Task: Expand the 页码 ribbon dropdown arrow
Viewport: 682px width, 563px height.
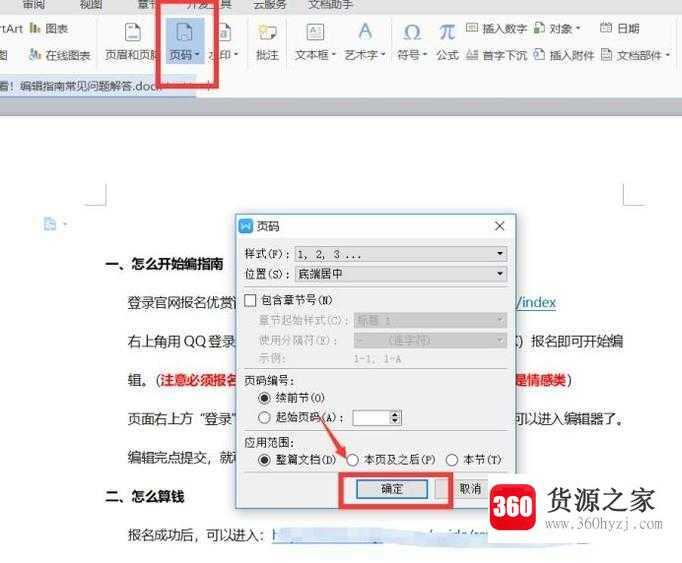Action: pyautogui.click(x=197, y=55)
